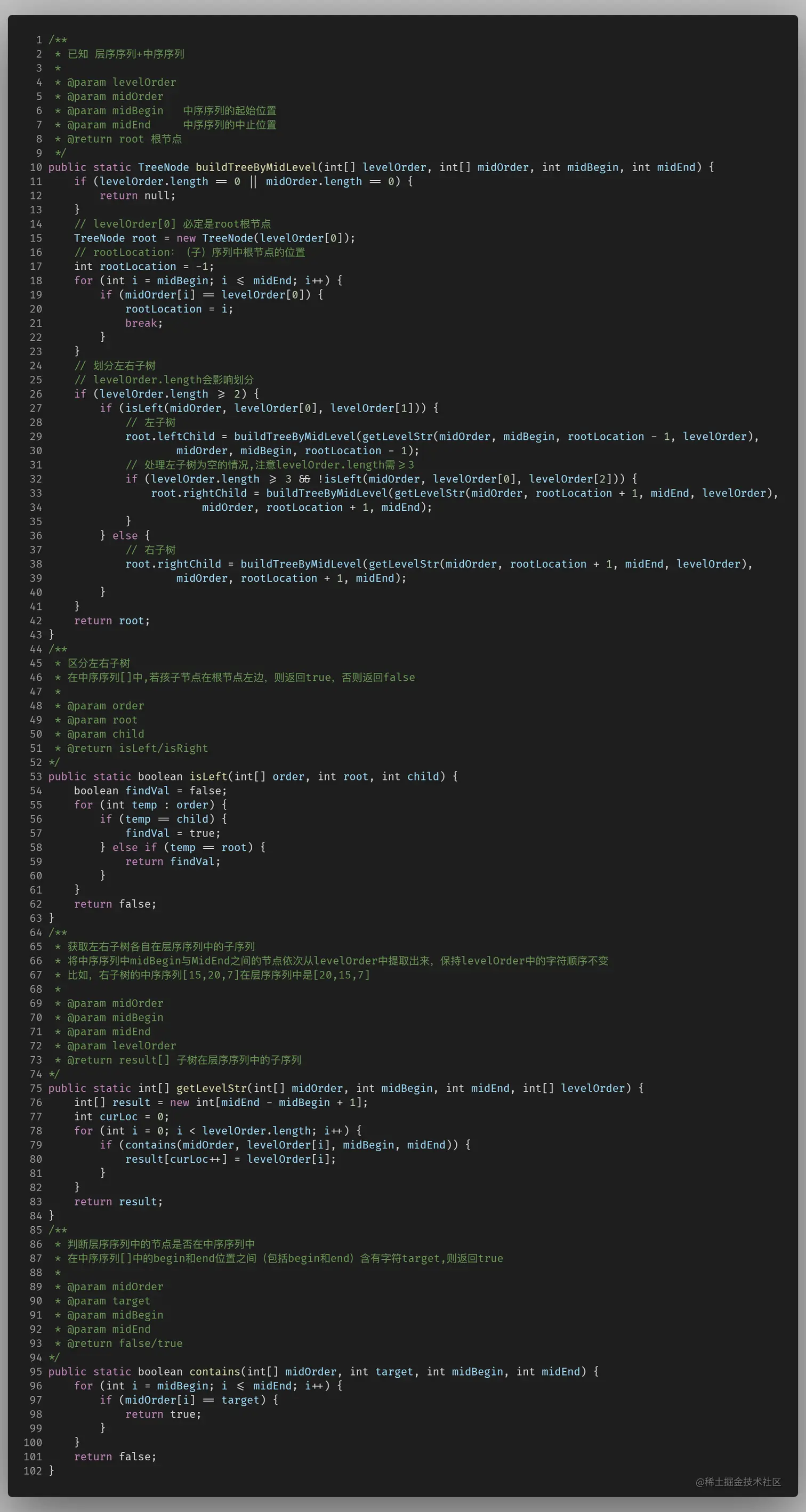Image resolution: width=806 pixels, height=1512 pixels.
Task: Select the 'return findVal;' statement
Action: 173,862
